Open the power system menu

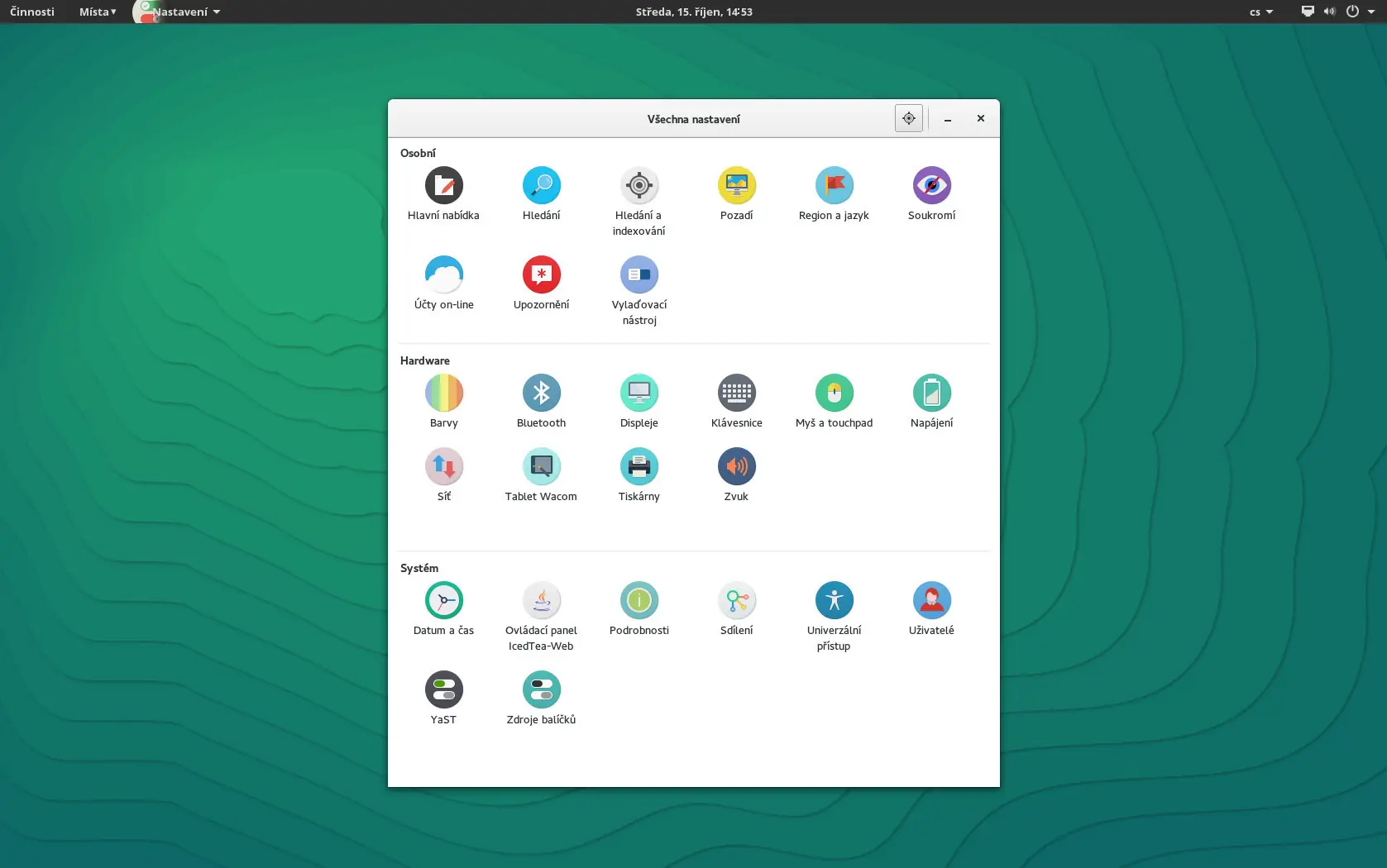tap(1359, 12)
